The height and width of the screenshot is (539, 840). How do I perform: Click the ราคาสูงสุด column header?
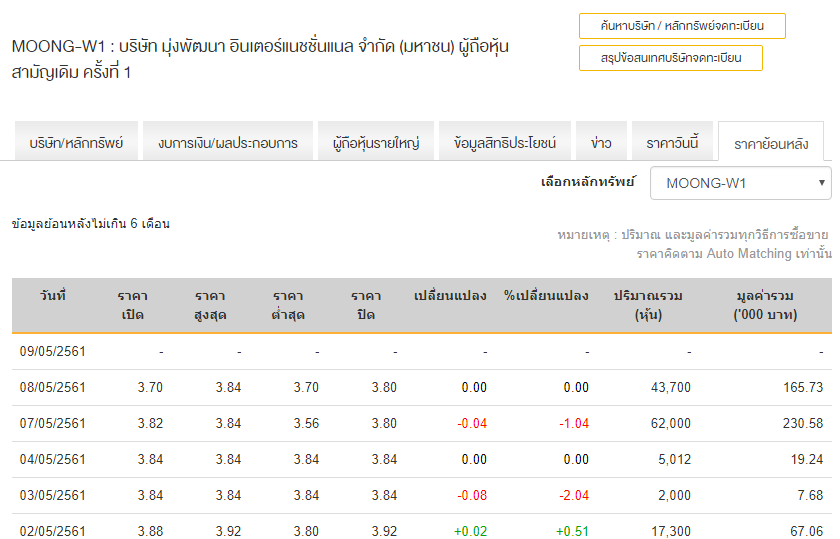point(210,305)
